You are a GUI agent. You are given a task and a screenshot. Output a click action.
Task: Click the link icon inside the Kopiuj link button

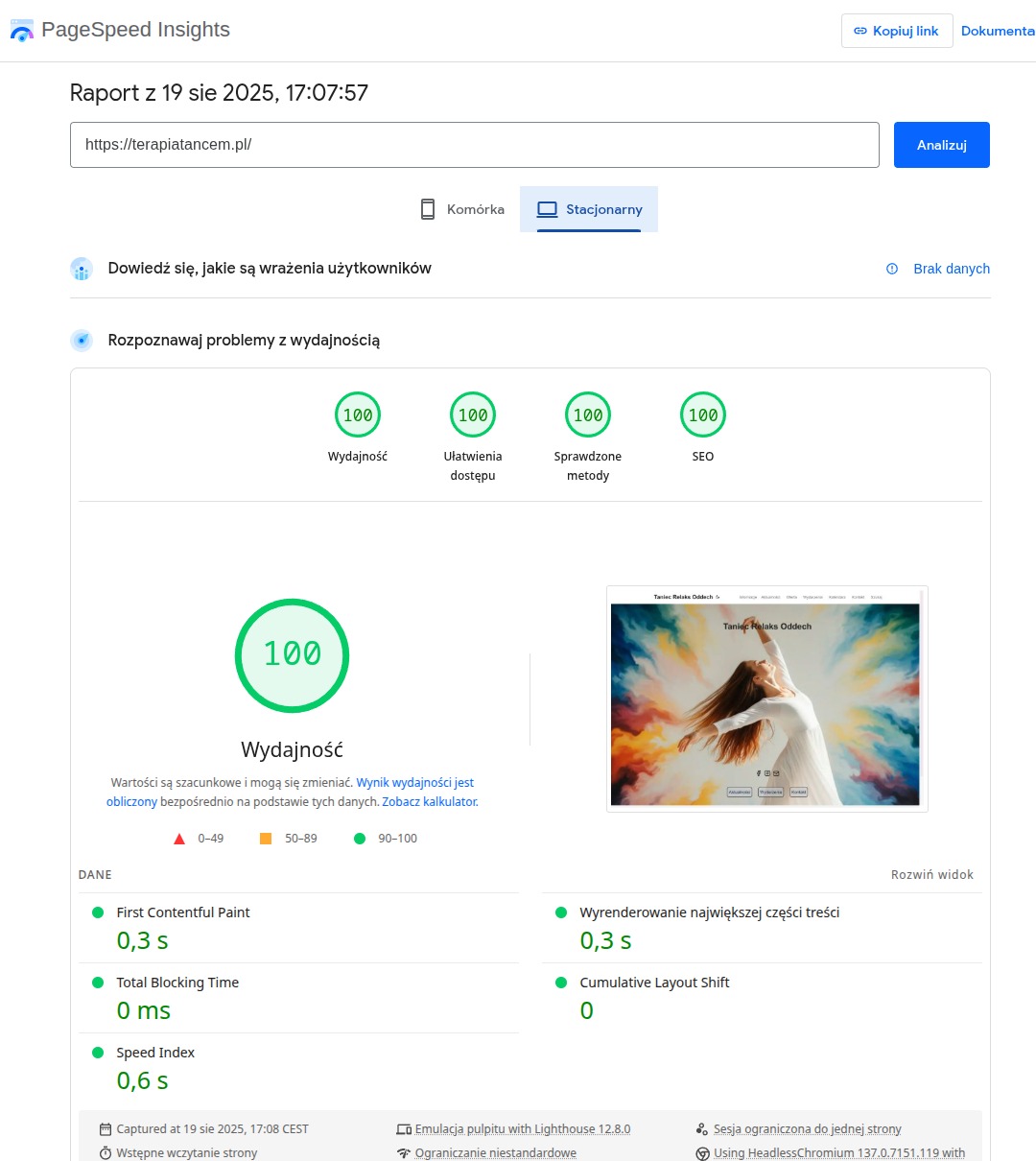(860, 31)
